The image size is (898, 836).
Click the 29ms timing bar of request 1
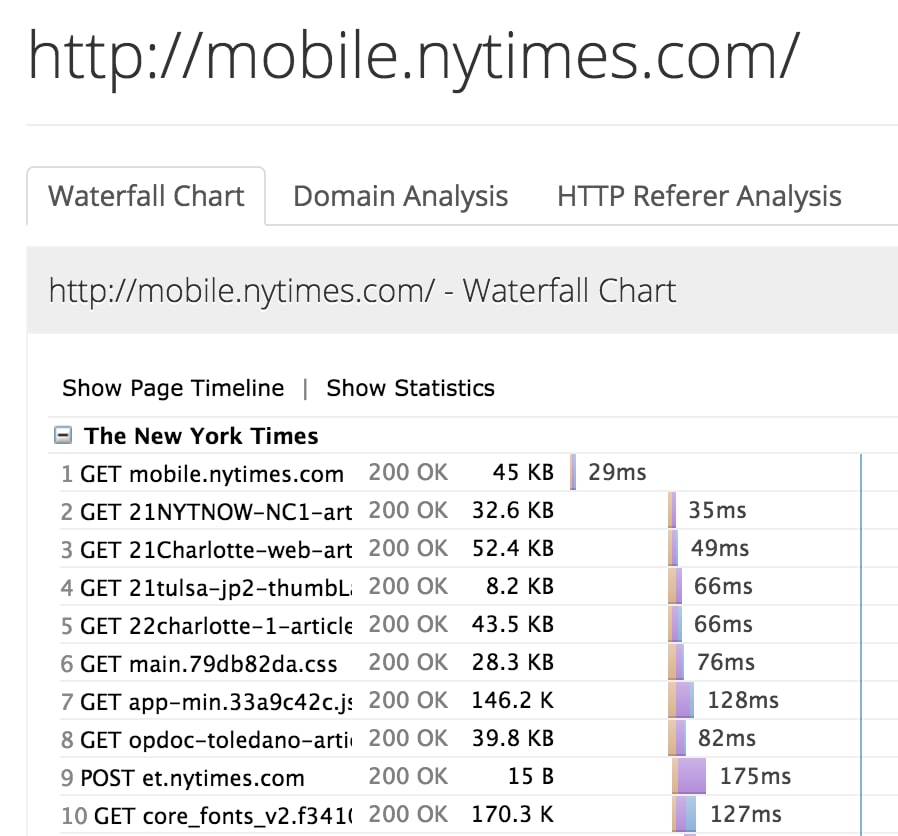click(x=573, y=472)
